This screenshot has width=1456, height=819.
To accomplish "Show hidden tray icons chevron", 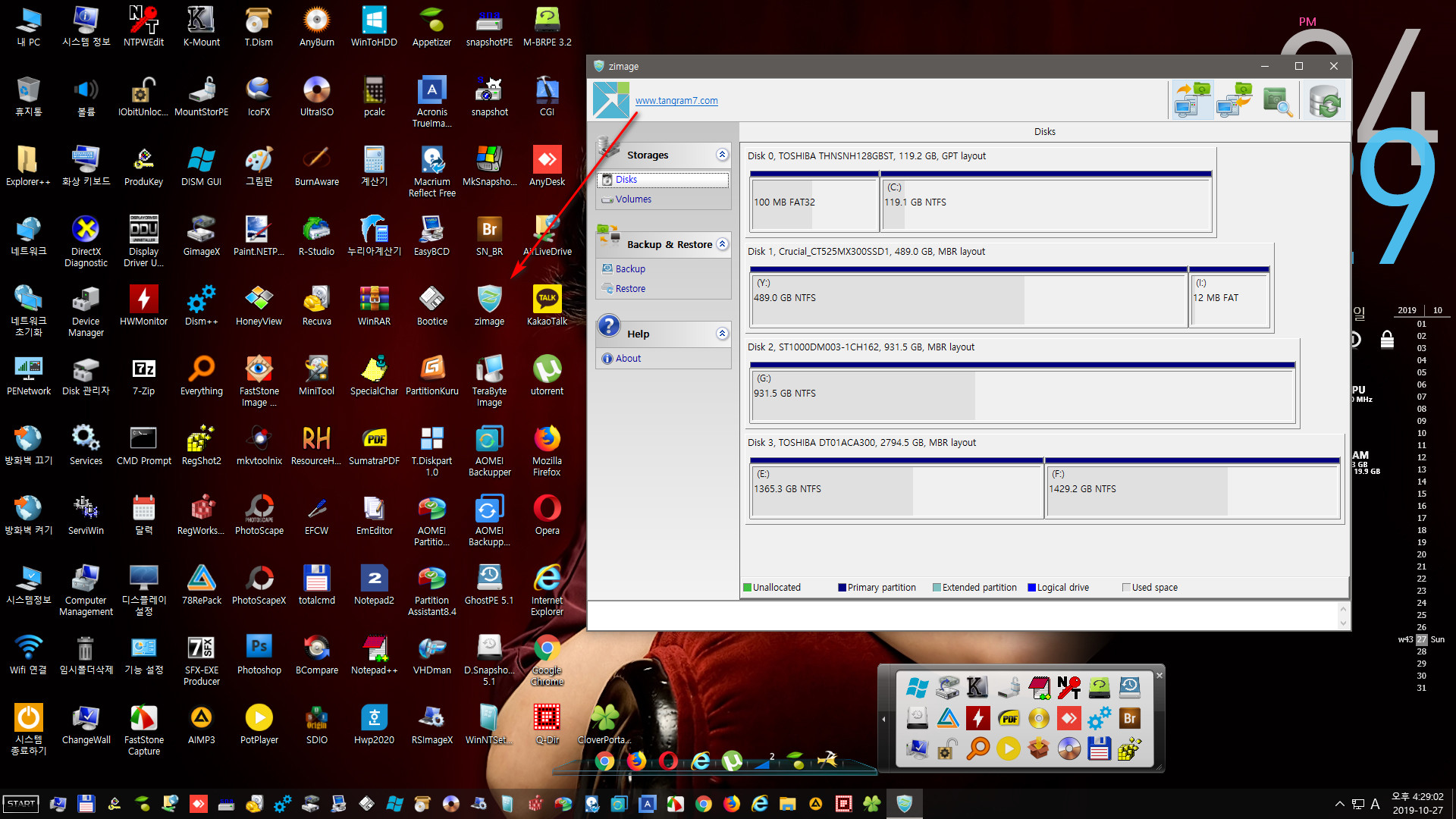I will [x=1339, y=804].
